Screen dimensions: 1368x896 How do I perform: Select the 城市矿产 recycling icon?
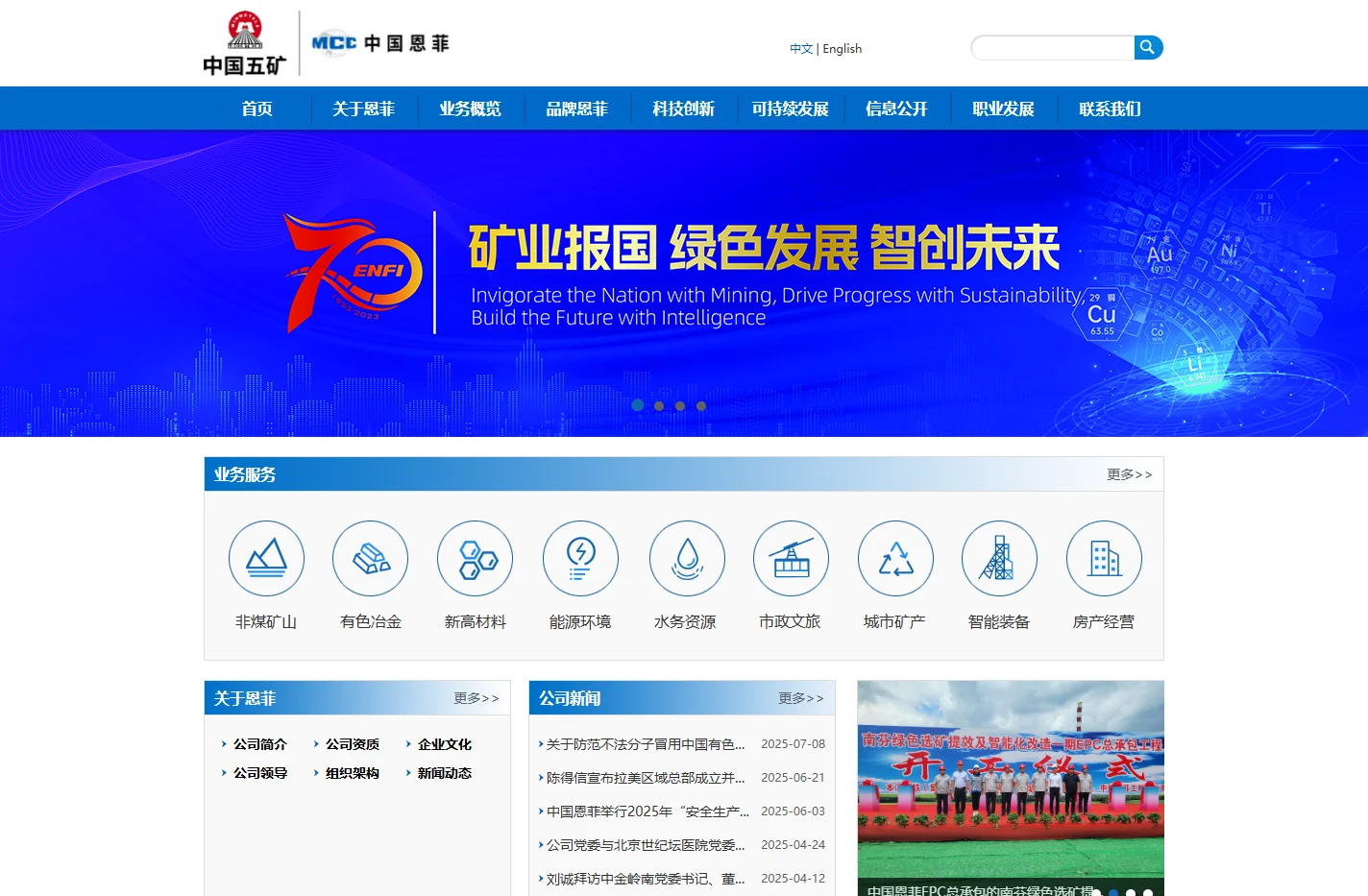(895, 558)
